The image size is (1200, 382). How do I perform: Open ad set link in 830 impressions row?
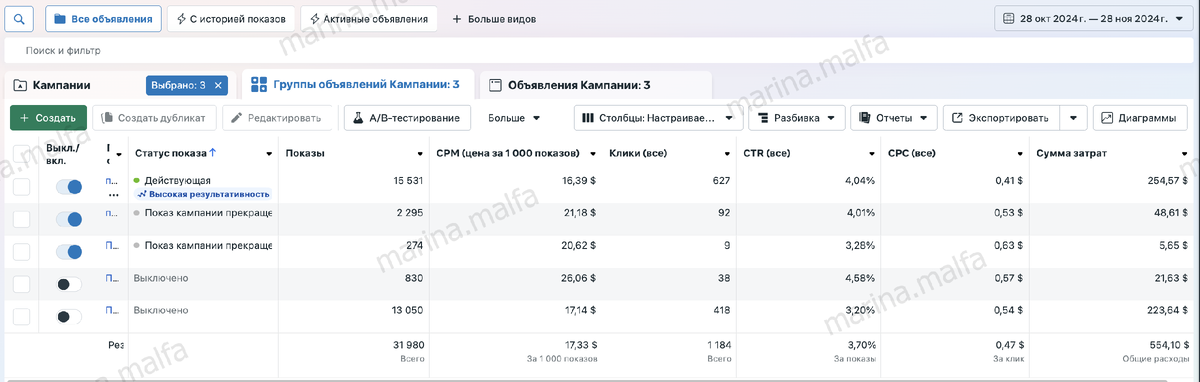click(x=111, y=278)
